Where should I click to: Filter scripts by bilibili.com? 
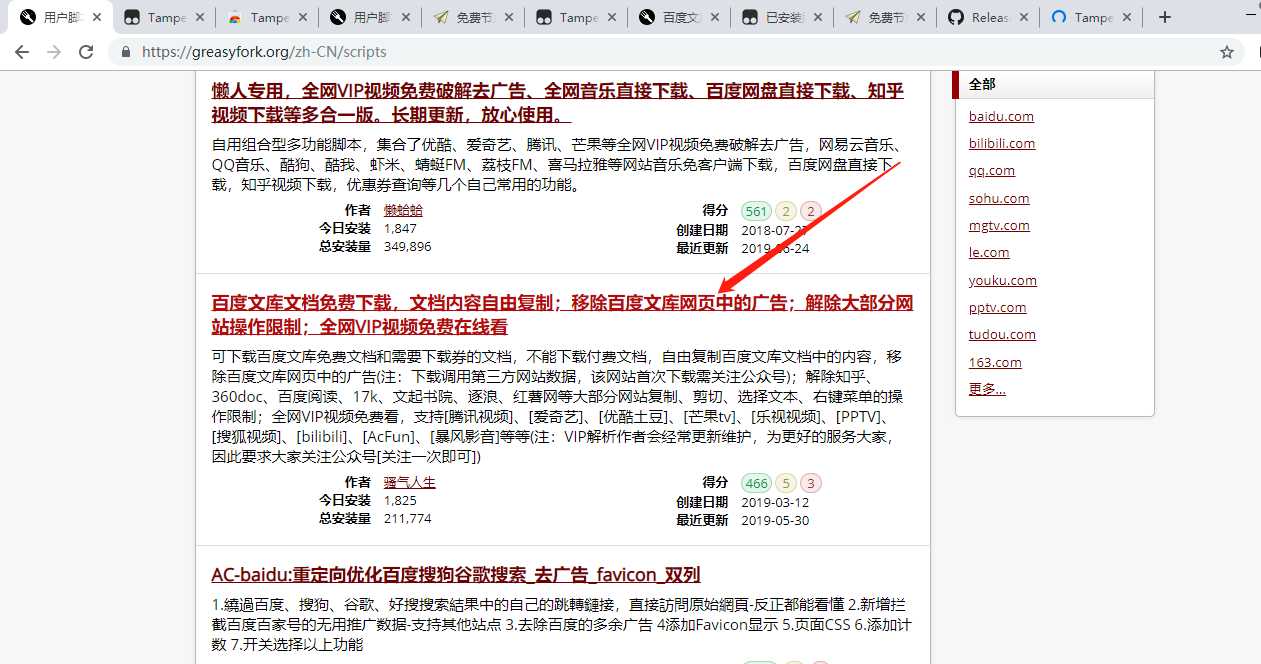coord(1003,143)
